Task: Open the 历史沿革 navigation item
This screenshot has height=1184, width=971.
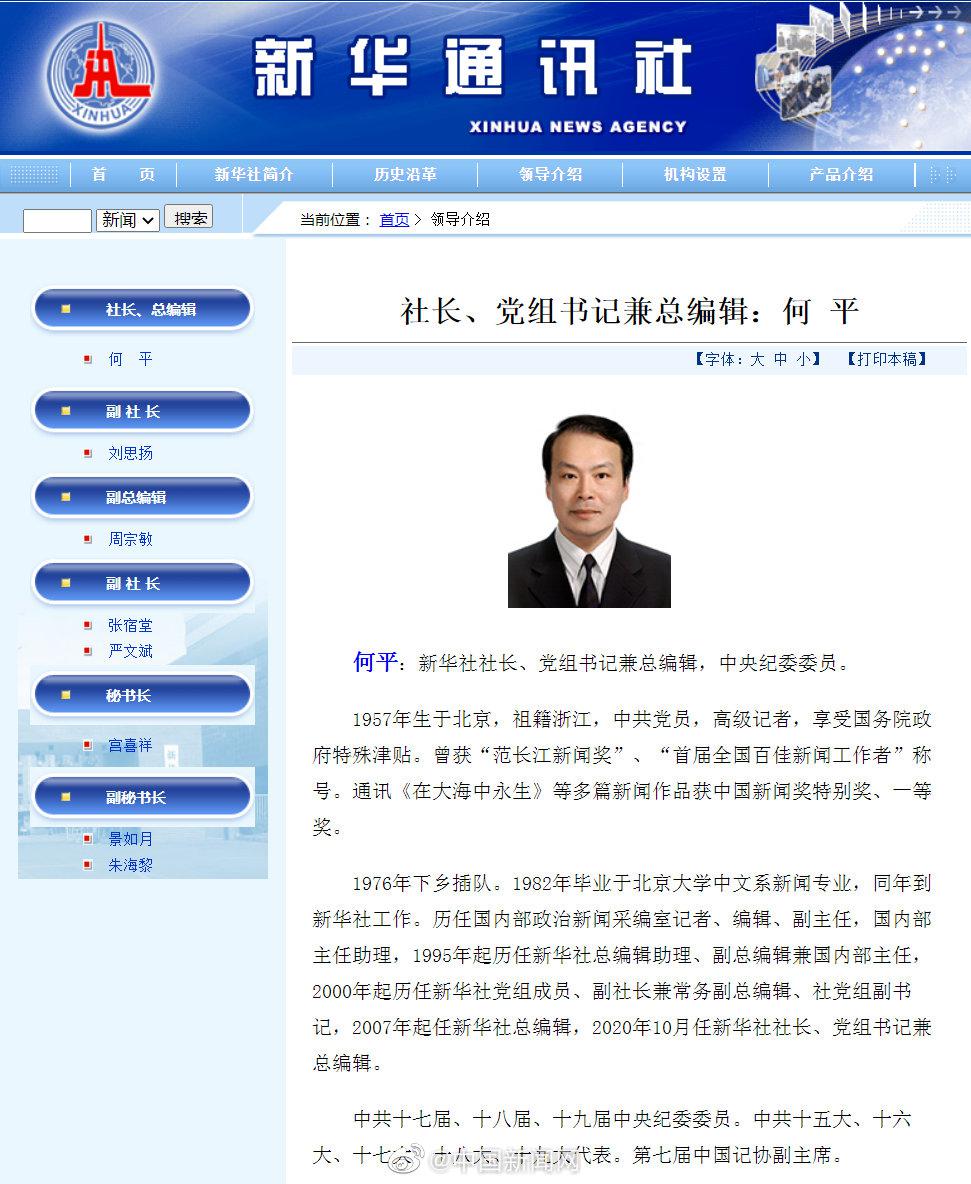Action: coord(405,174)
